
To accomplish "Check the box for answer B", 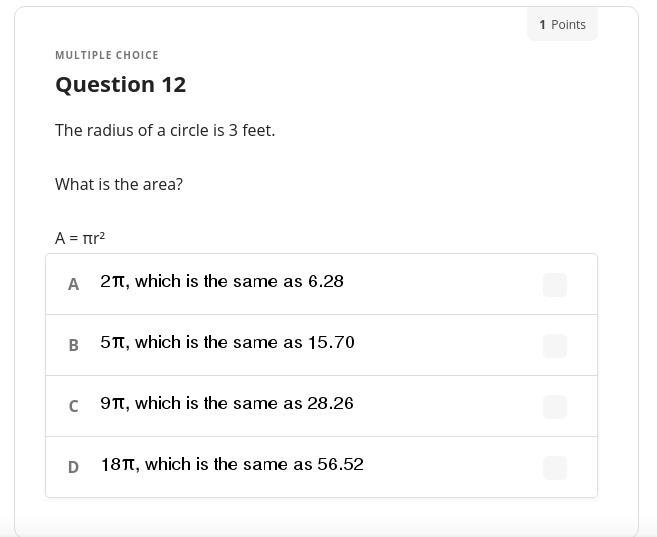I will pyautogui.click(x=554, y=346).
